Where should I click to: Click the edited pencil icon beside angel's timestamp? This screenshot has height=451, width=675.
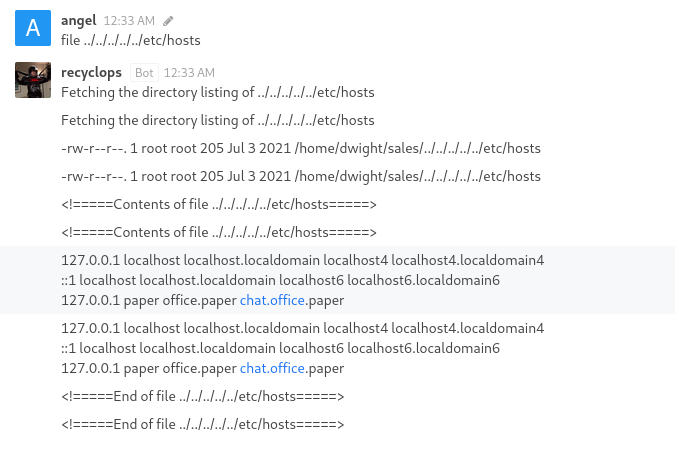168,20
